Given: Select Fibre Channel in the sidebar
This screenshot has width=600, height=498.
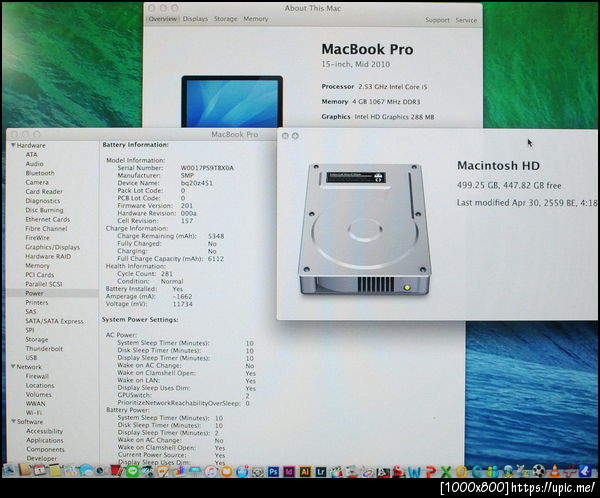Looking at the screenshot, I should (46, 229).
